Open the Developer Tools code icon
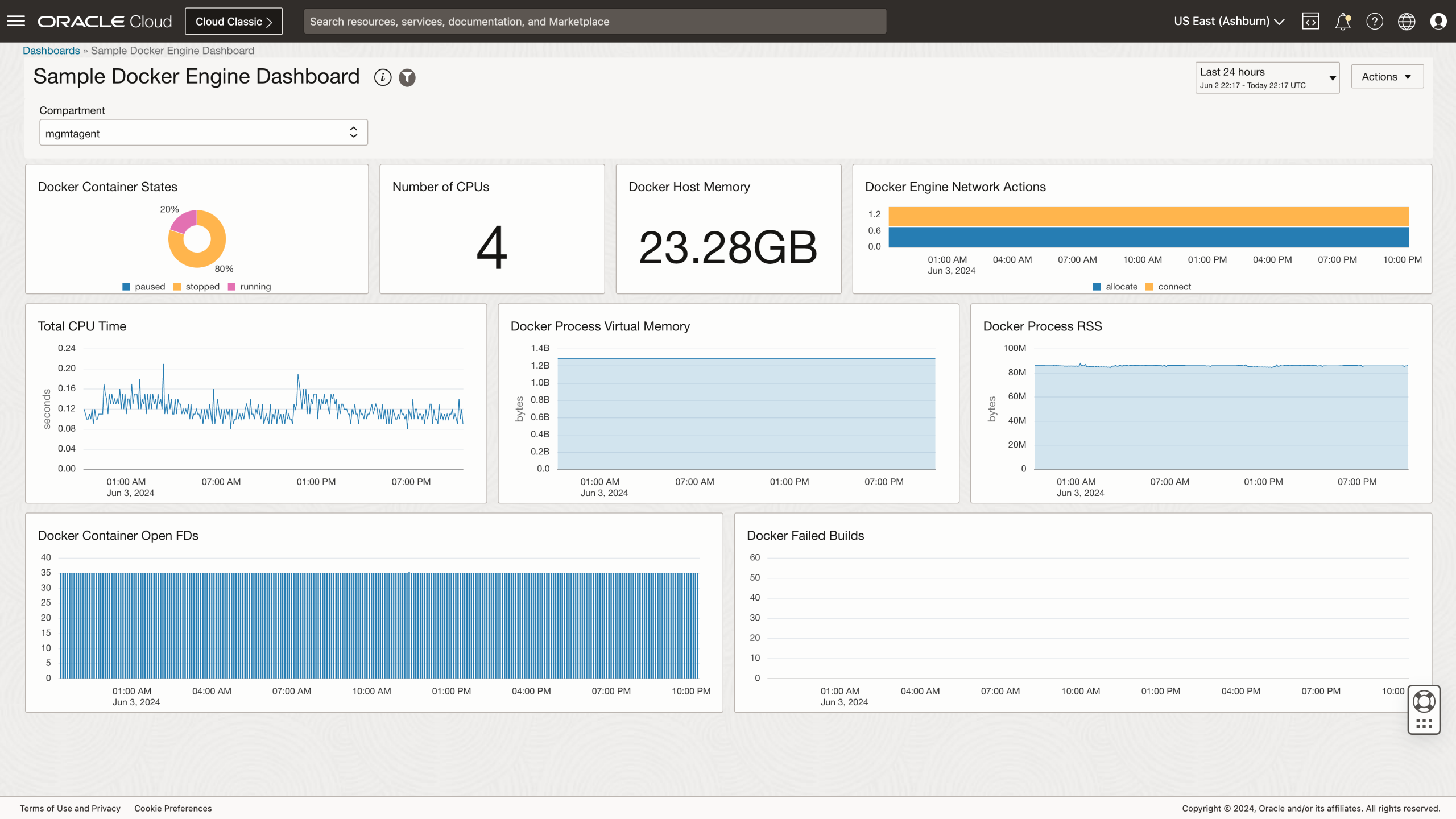The height and width of the screenshot is (819, 1456). [x=1310, y=21]
